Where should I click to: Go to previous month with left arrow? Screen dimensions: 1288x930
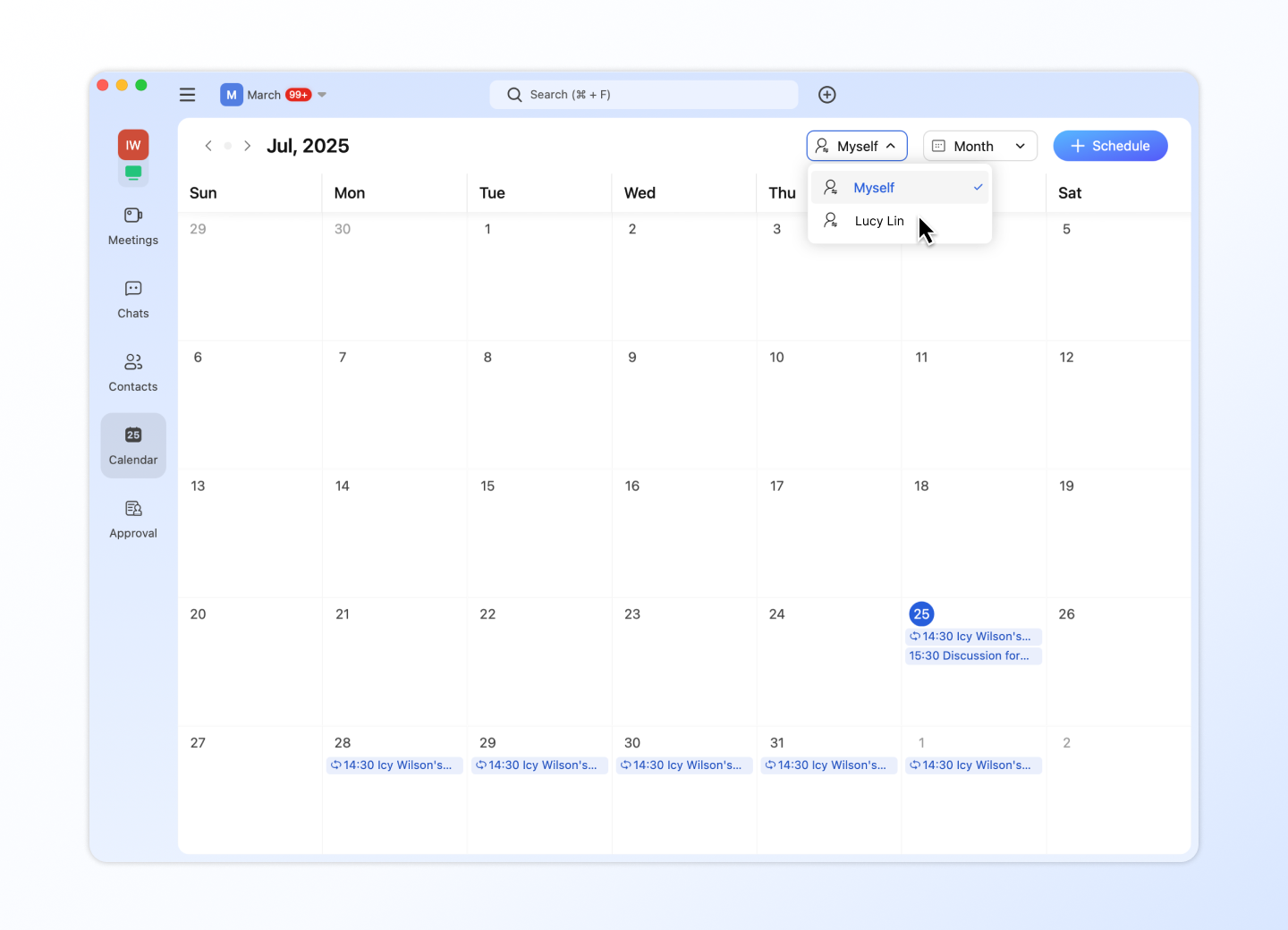208,146
